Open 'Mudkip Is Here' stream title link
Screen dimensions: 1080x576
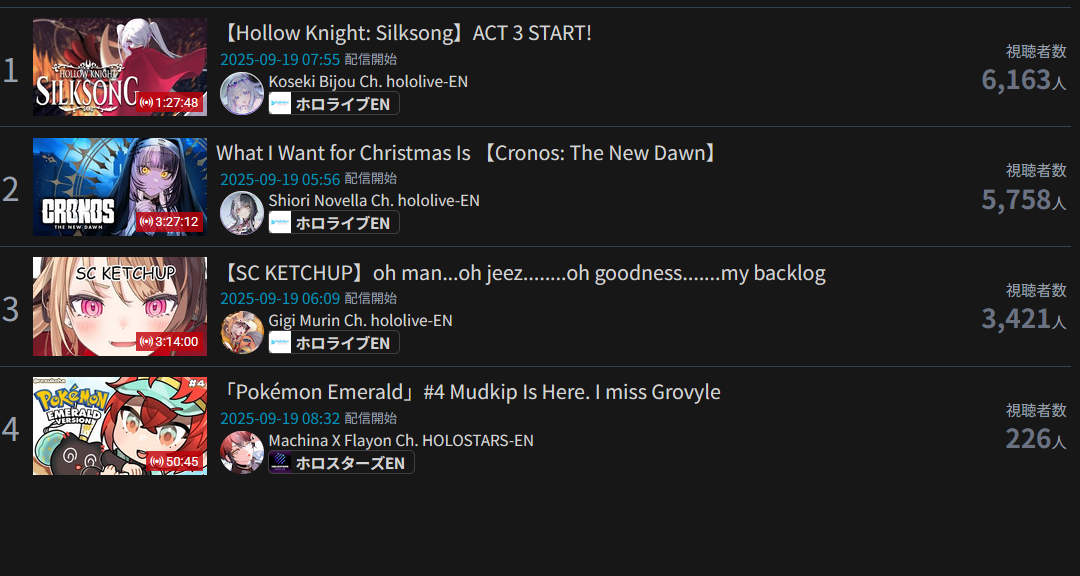pyautogui.click(x=470, y=392)
